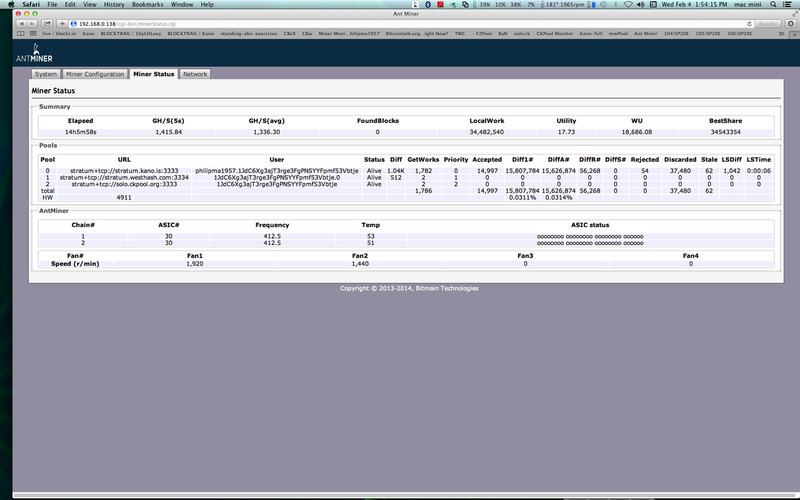The height and width of the screenshot is (500, 800).
Task: Click the AntMiner logo
Action: 34,54
